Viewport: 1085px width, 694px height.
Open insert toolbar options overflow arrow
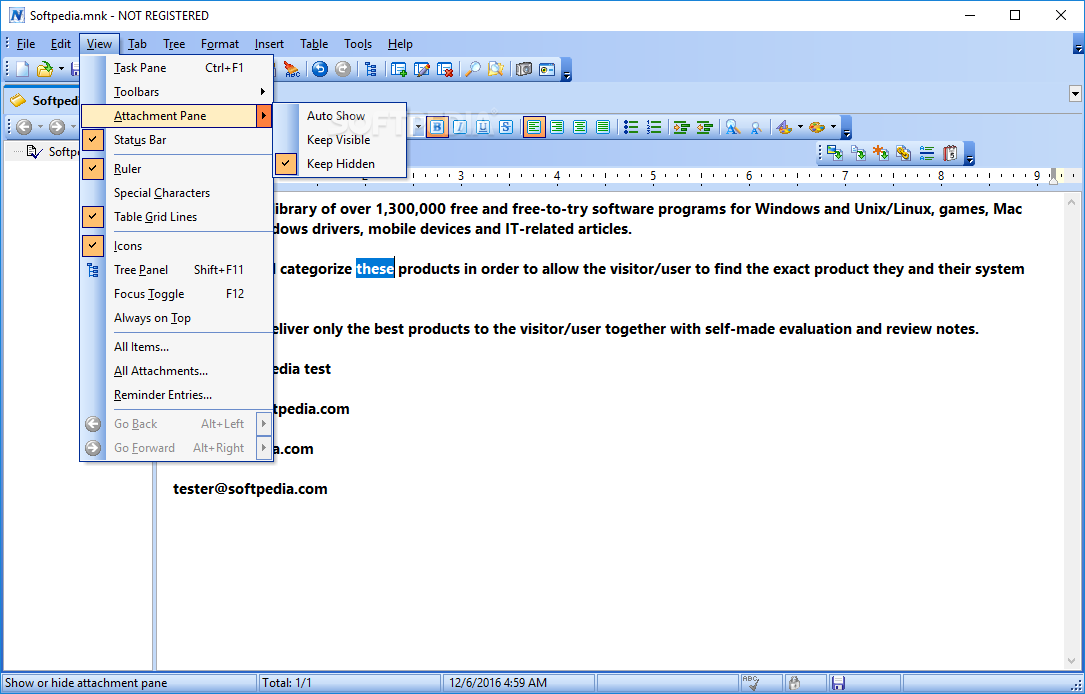tap(969, 154)
